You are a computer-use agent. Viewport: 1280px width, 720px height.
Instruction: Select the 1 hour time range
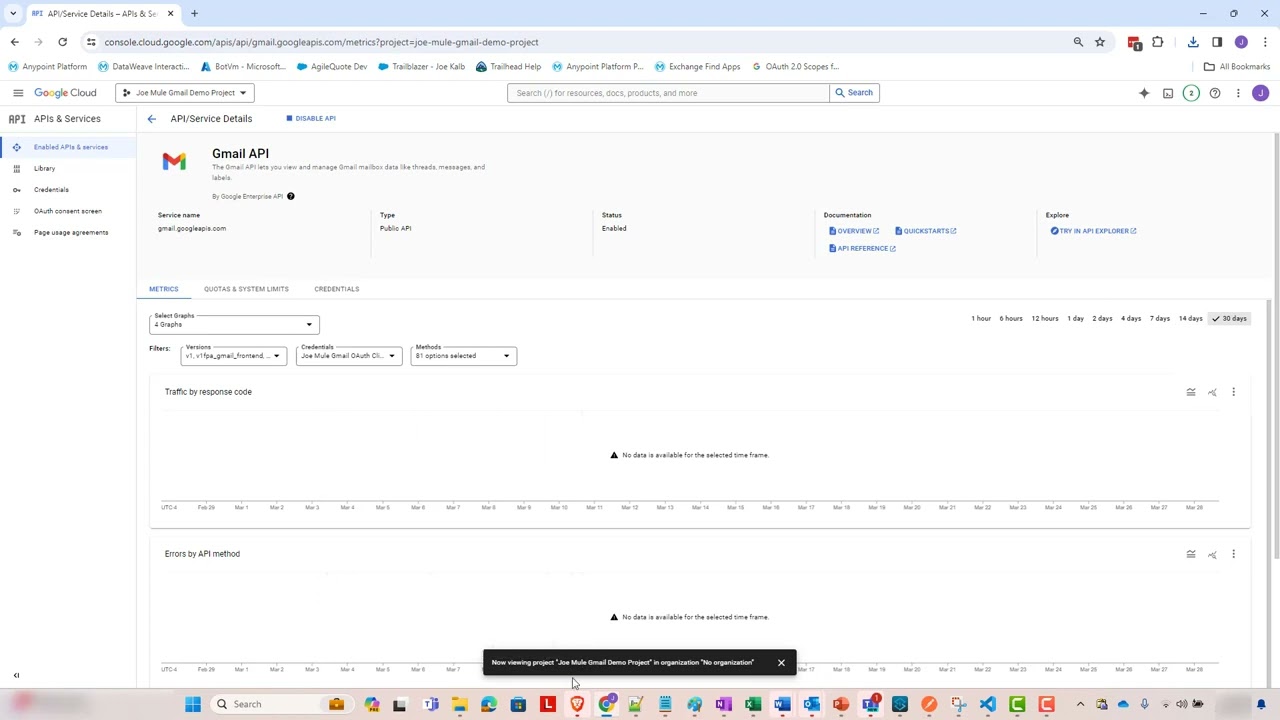(981, 319)
